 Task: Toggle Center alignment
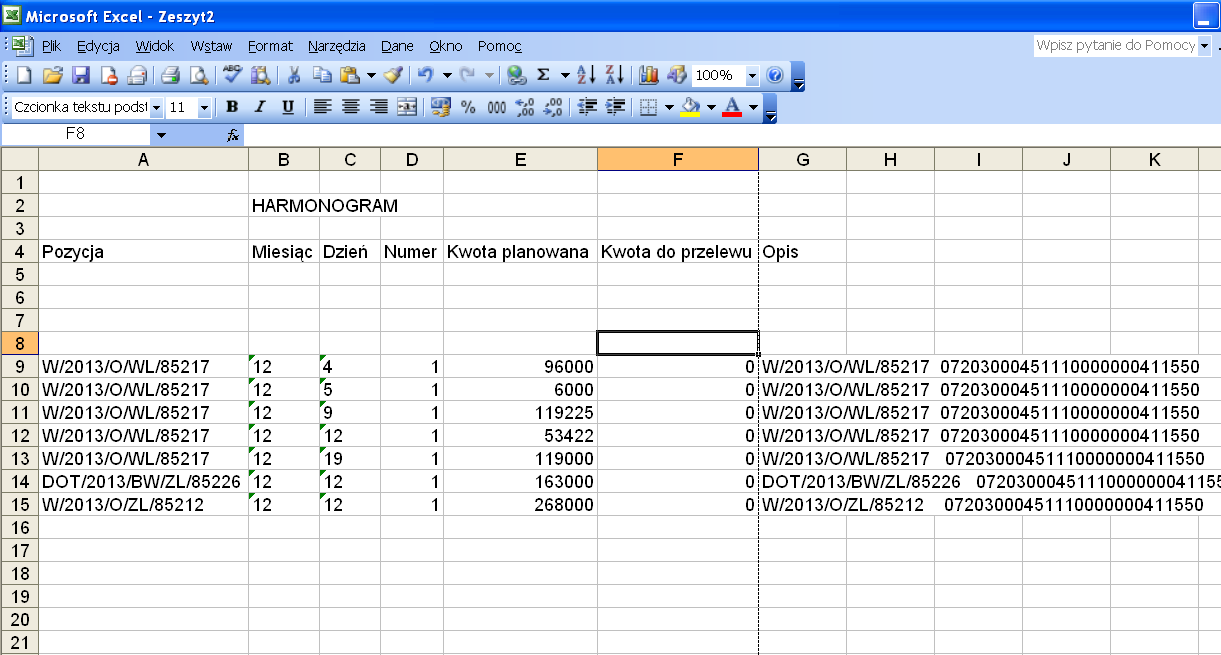pyautogui.click(x=350, y=107)
